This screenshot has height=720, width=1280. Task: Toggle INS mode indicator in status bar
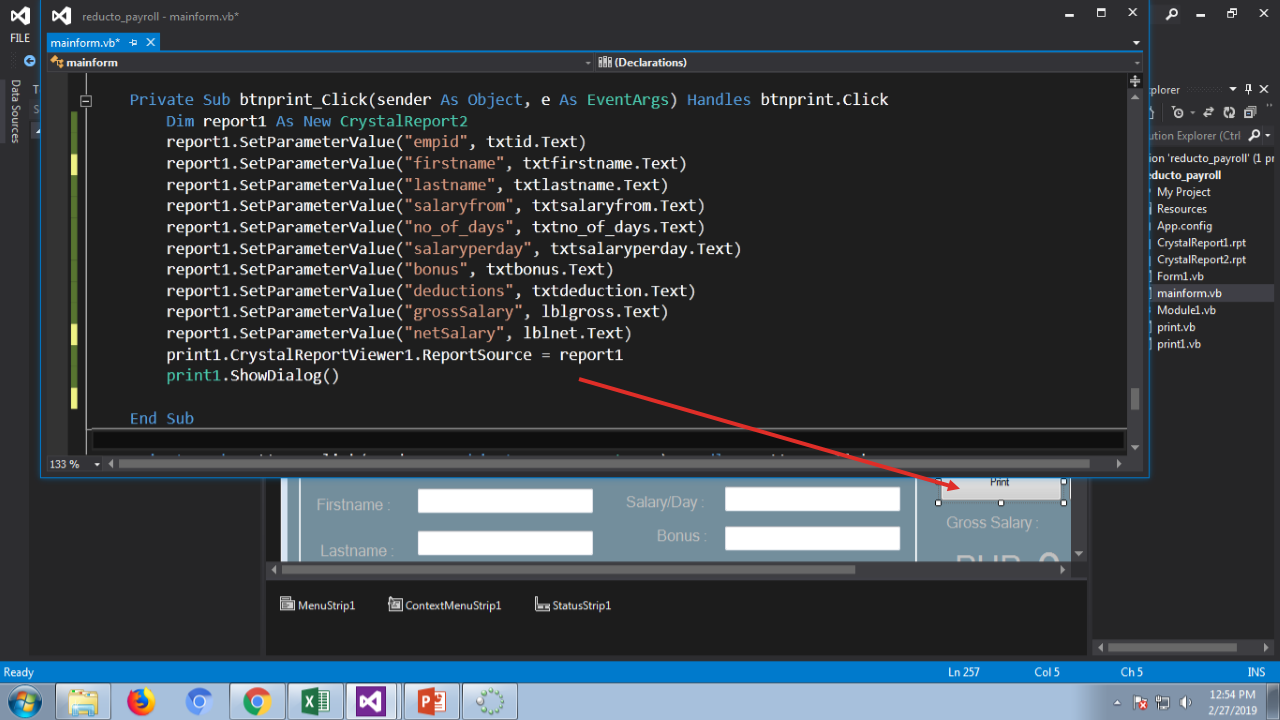1256,672
